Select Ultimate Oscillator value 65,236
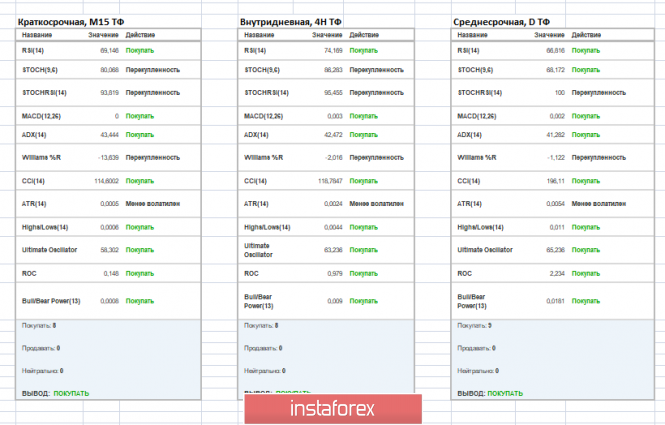This screenshot has height=425, width=665. [x=556, y=250]
